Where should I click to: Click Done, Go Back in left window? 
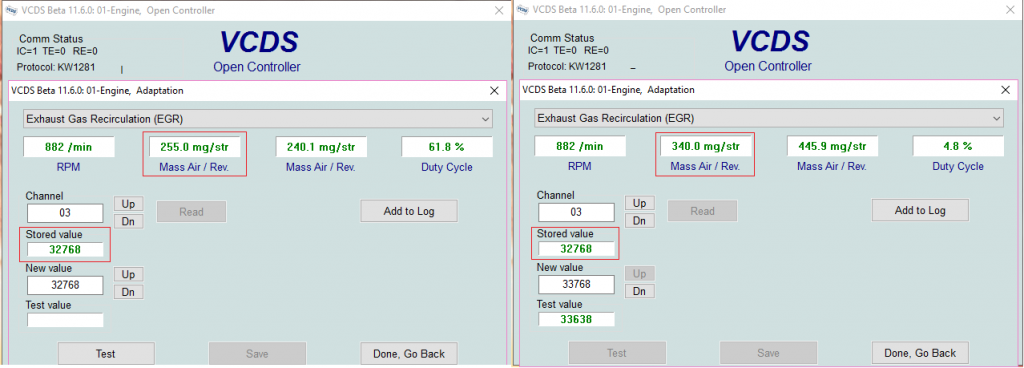tap(409, 354)
